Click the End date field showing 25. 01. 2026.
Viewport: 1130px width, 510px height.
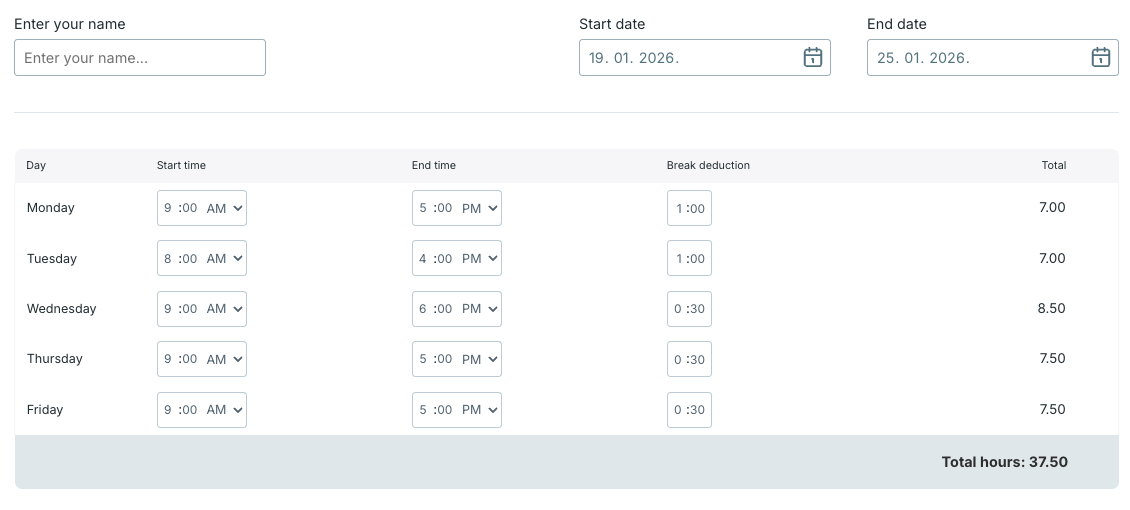coord(992,58)
